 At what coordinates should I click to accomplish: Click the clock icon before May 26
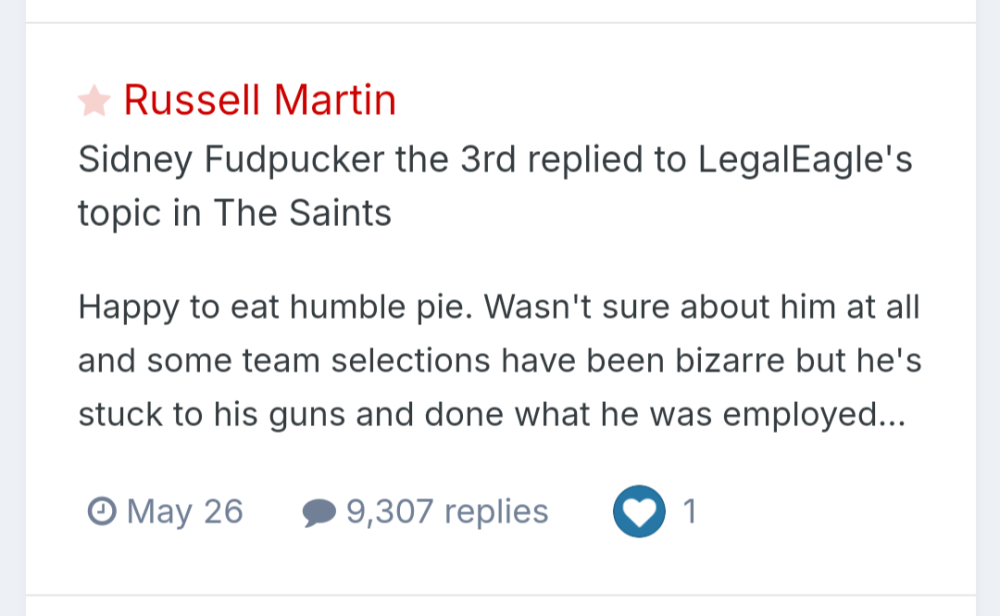point(101,512)
